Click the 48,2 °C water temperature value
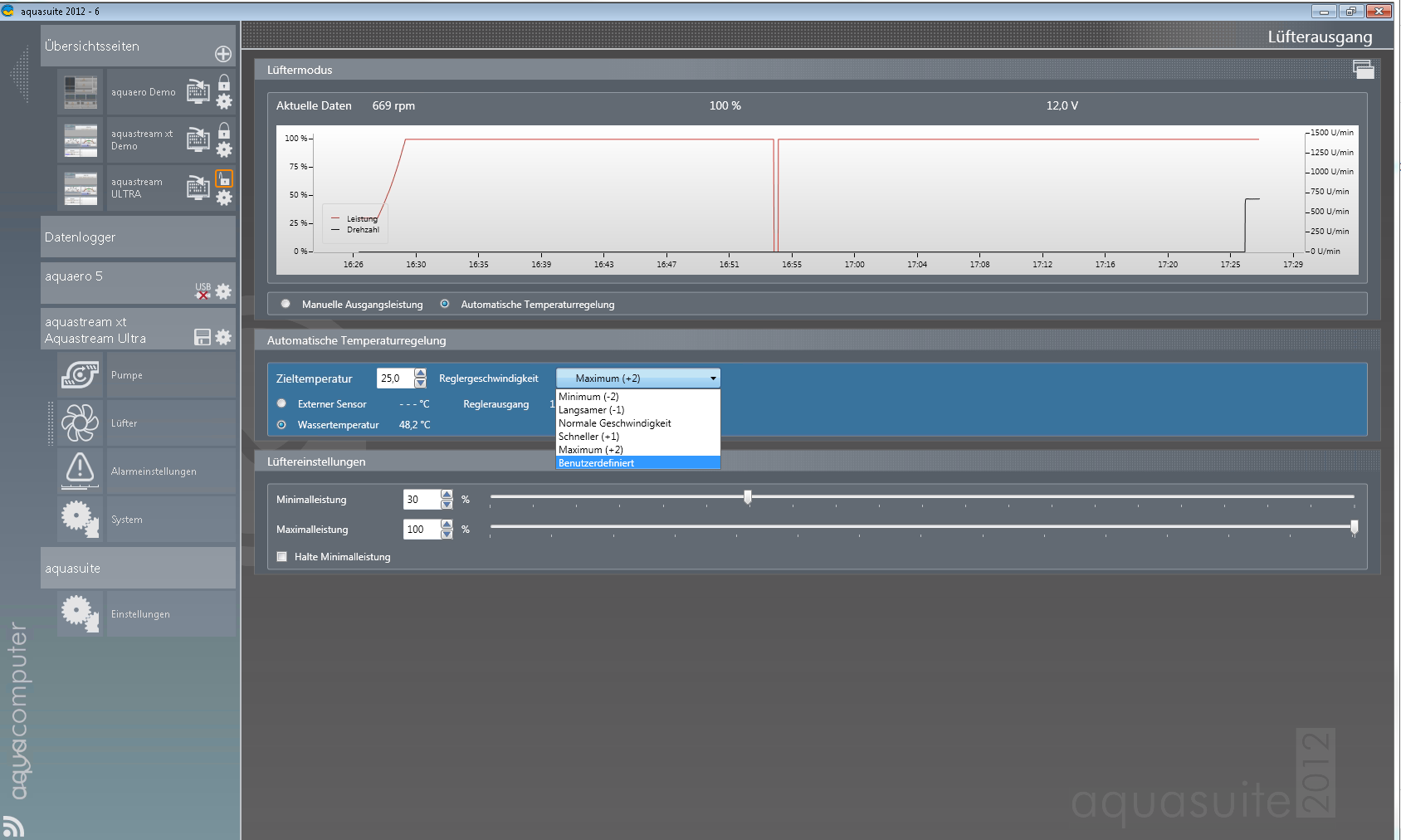Viewport: 1401px width, 840px height. click(x=415, y=424)
